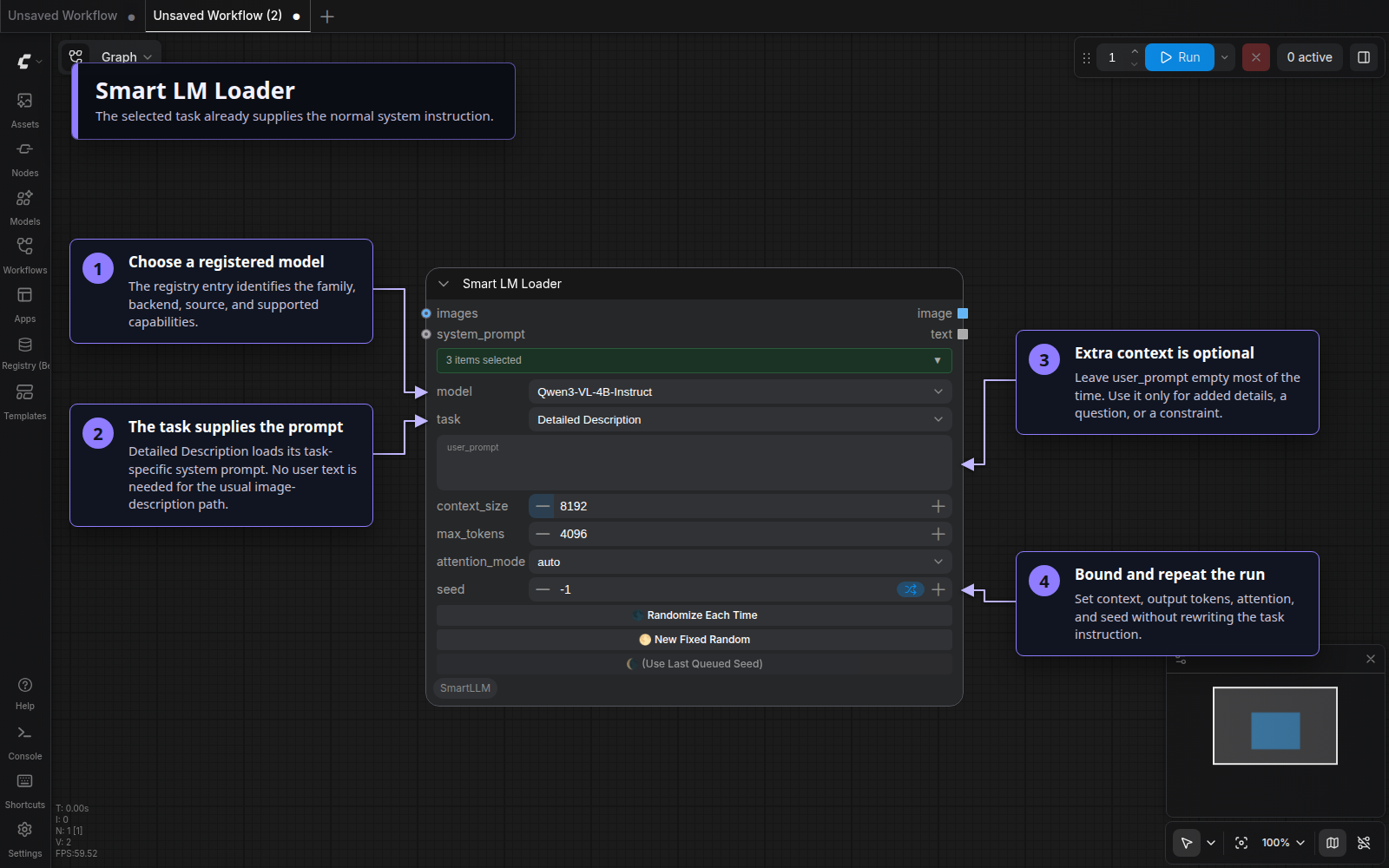Click the blue image output port
Image resolution: width=1389 pixels, height=868 pixels.
click(963, 313)
